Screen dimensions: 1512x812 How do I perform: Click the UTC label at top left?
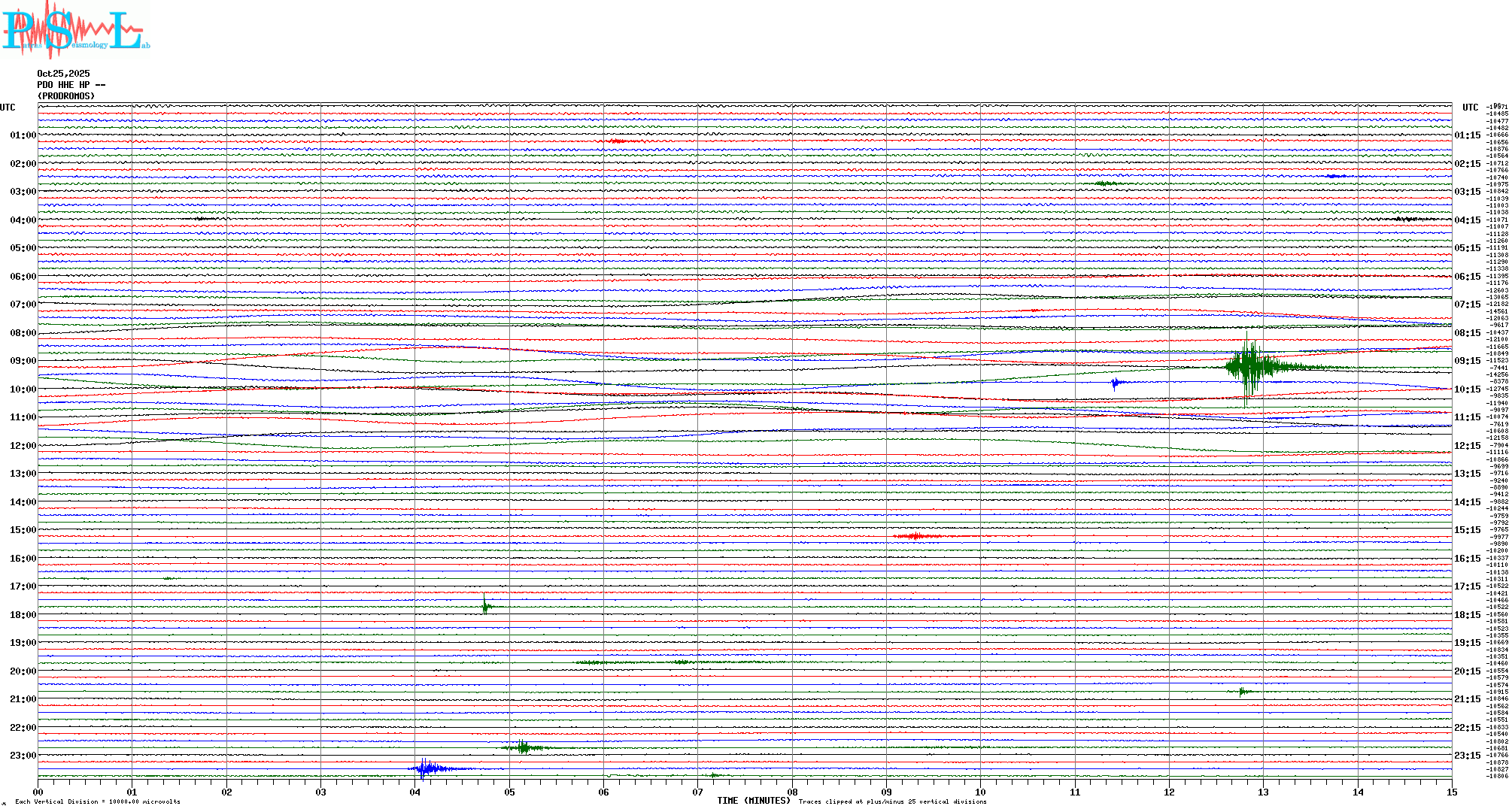coord(8,108)
